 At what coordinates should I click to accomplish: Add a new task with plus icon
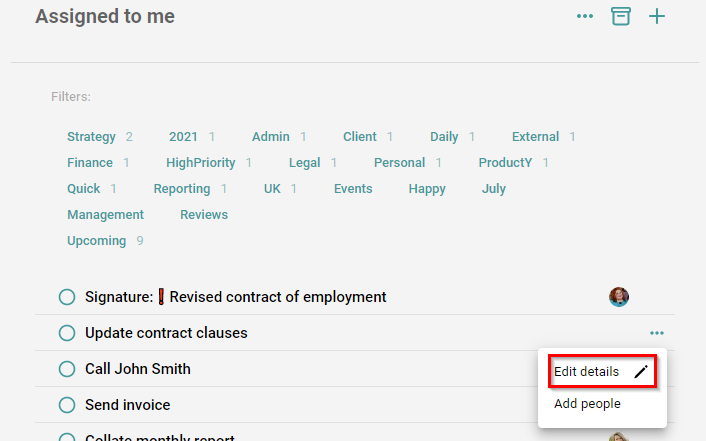click(x=656, y=17)
